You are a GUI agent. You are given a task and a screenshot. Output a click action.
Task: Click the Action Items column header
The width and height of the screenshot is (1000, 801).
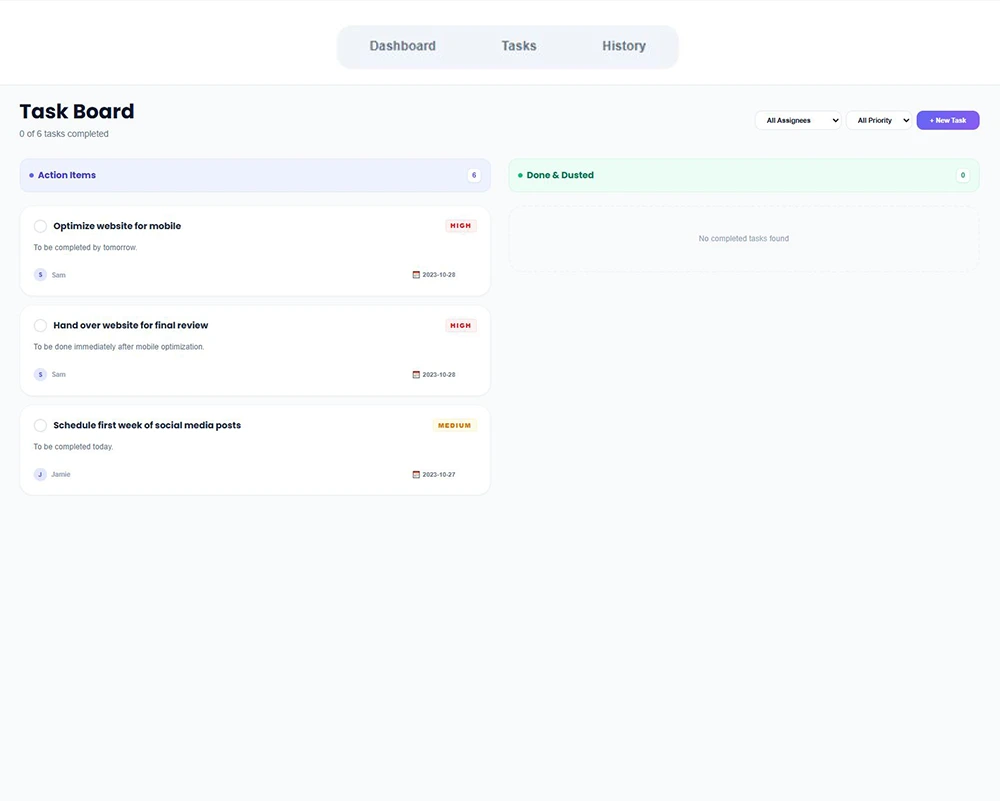point(67,176)
